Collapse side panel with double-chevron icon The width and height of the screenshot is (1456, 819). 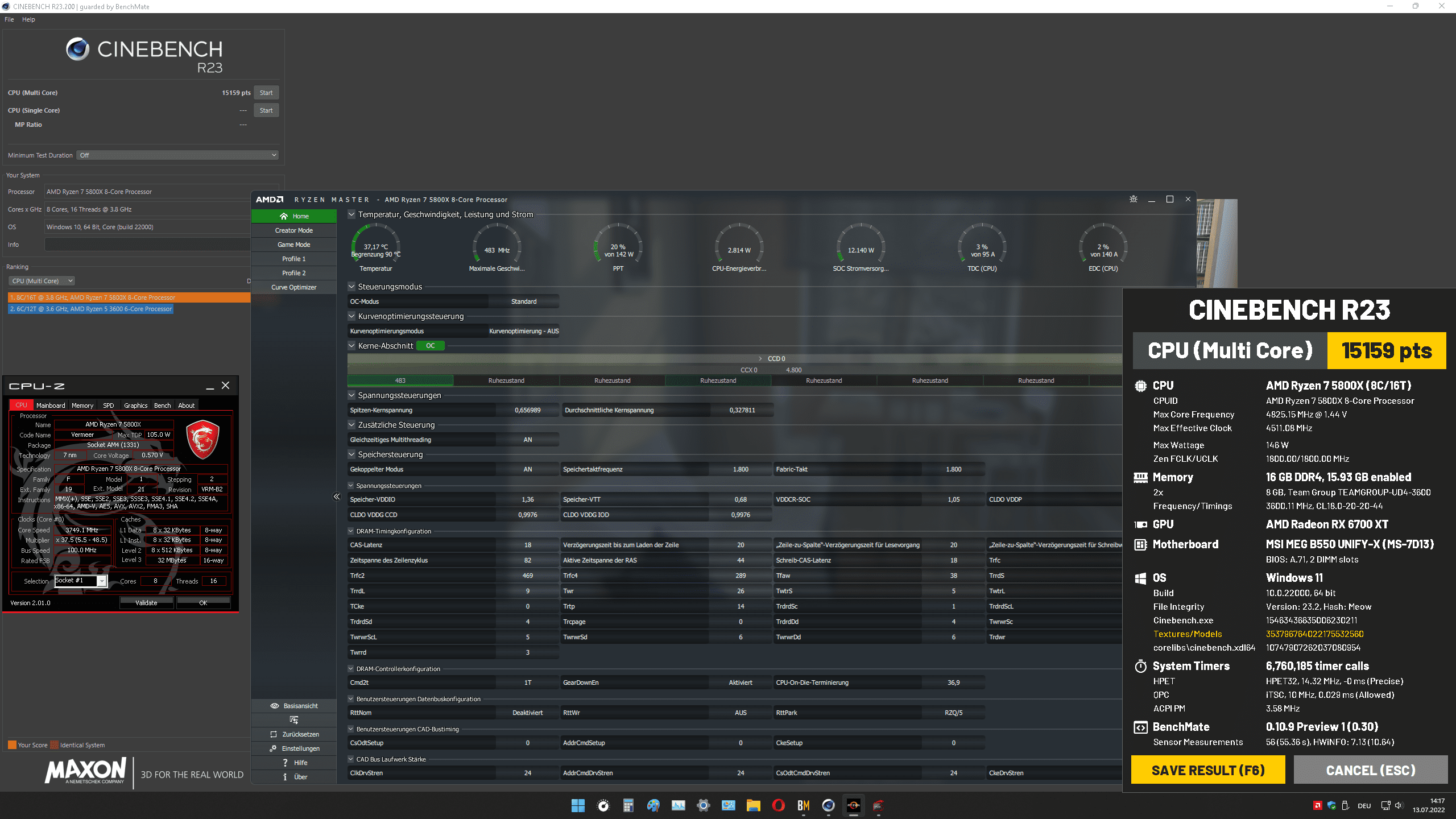[x=337, y=497]
